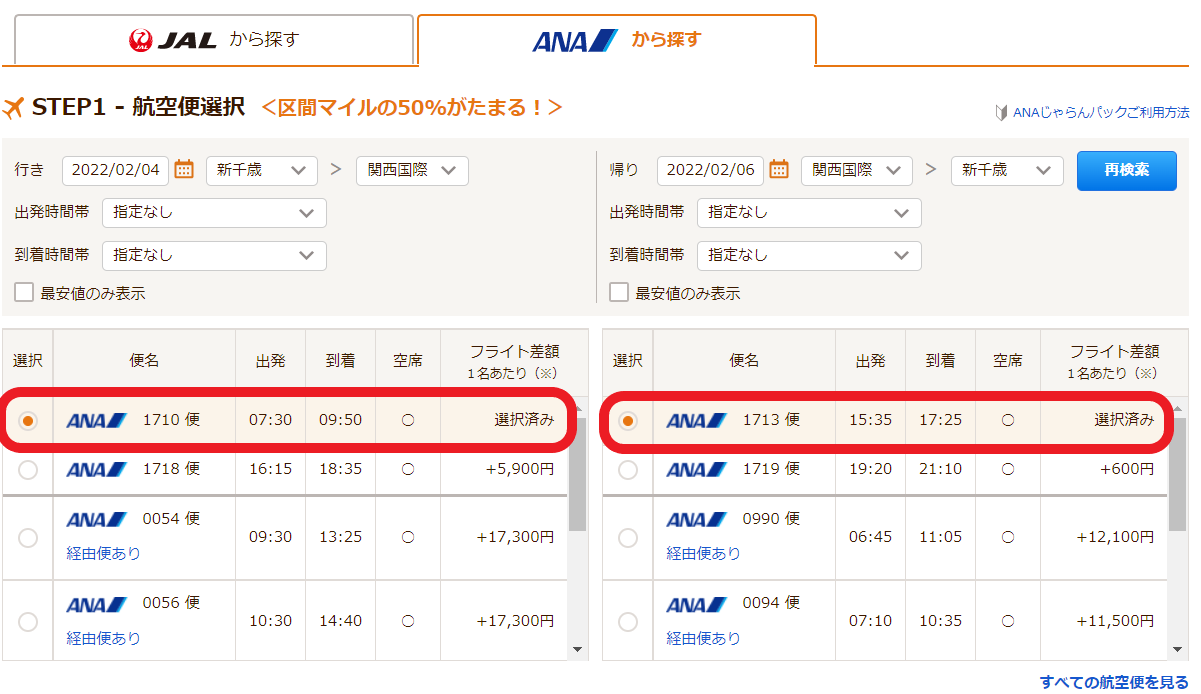Image resolution: width=1201 pixels, height=694 pixels.
Task: Click the airplane icon beside STEP1 heading
Action: click(13, 107)
